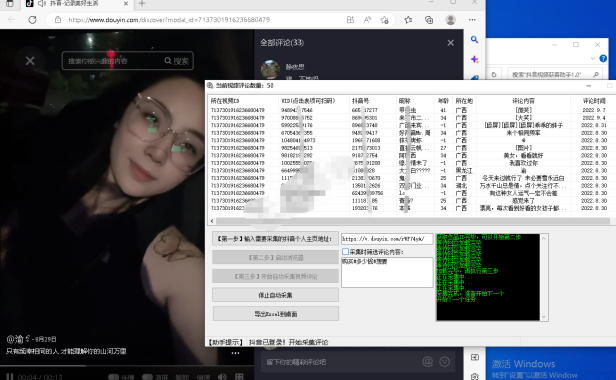616x380 pixels.
Task: Click the 评论内容 comment content column header
Action: click(x=523, y=101)
